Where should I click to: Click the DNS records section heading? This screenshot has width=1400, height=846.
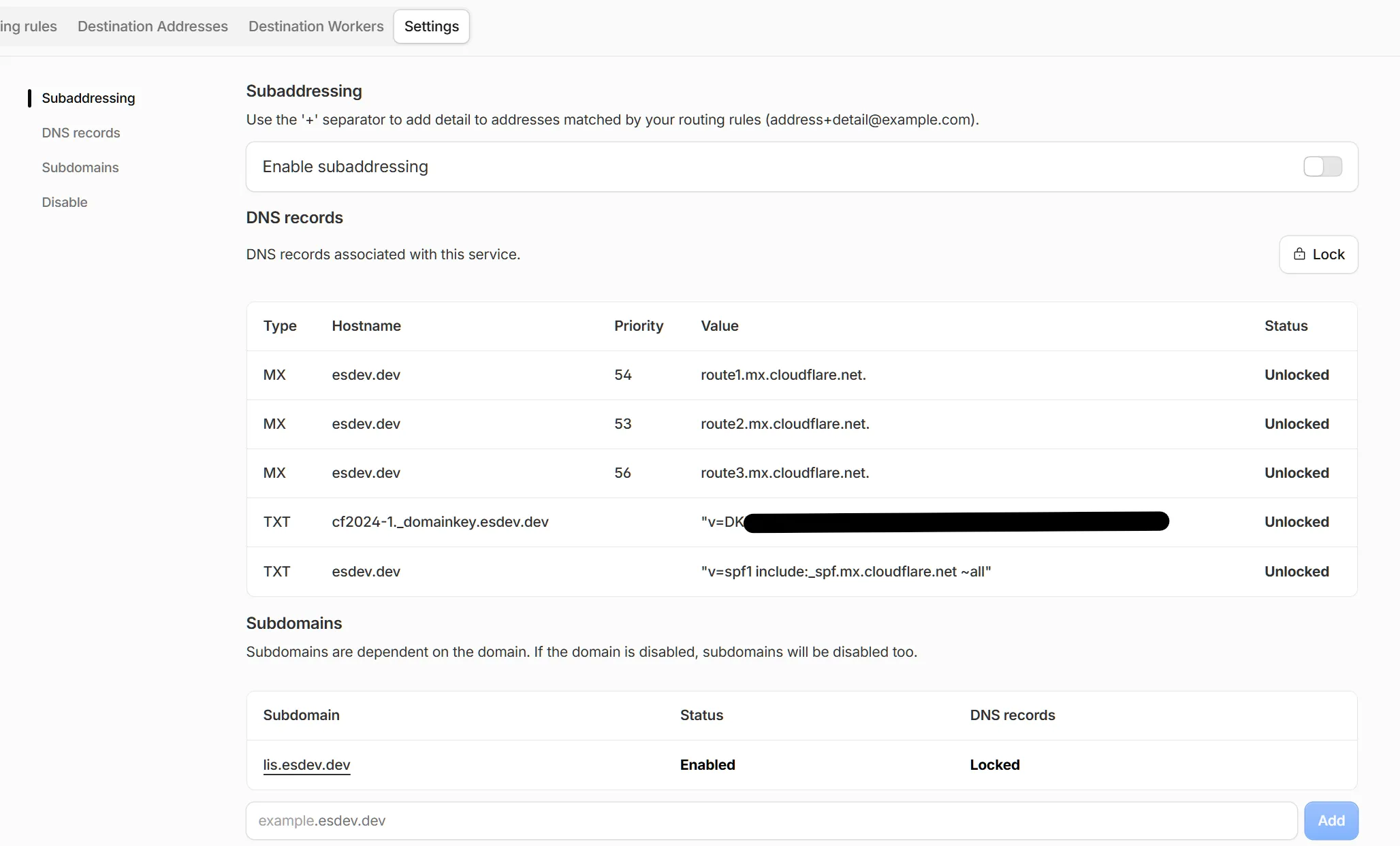(x=294, y=218)
